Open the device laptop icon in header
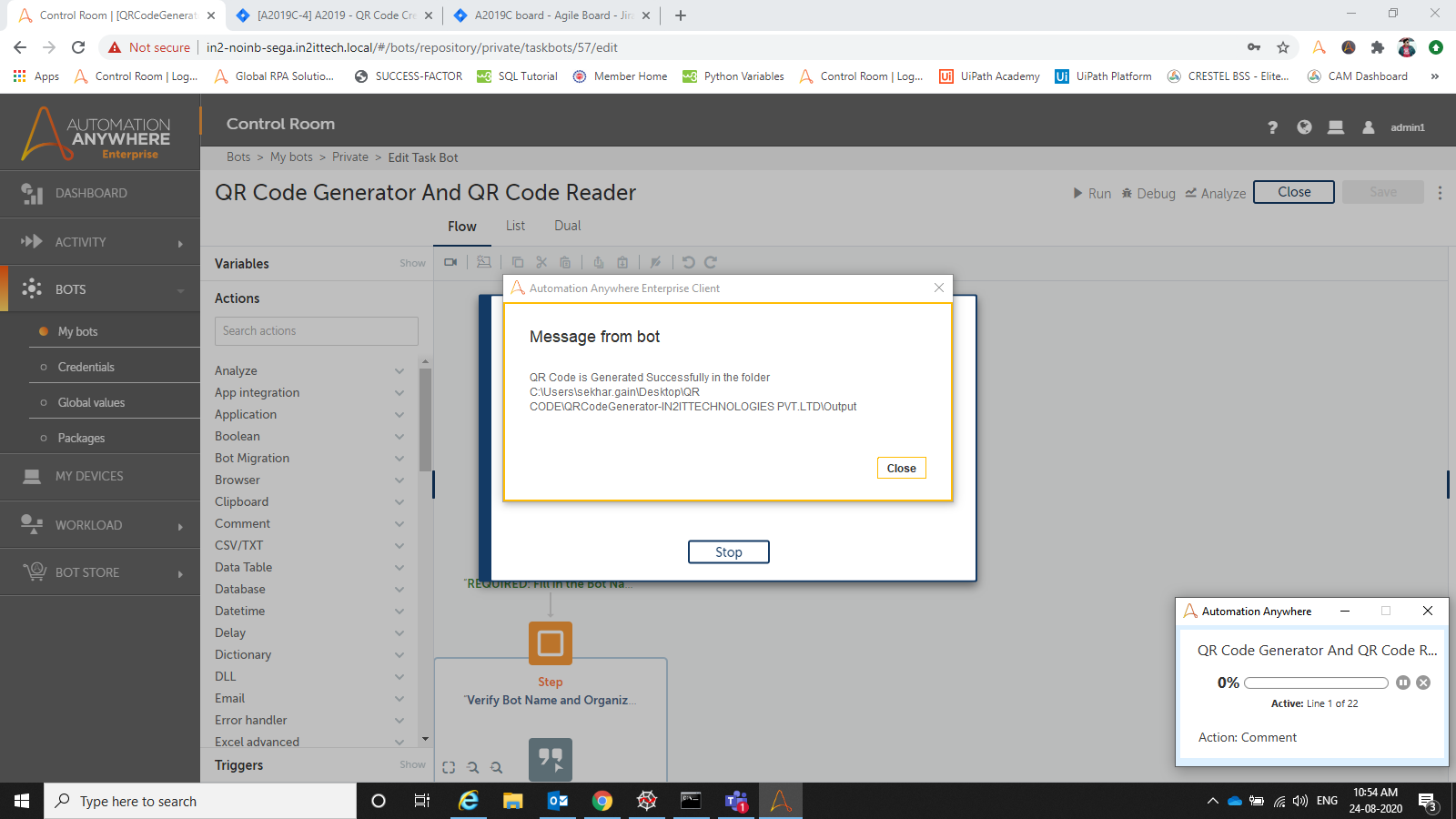The image size is (1456, 819). point(1336,127)
